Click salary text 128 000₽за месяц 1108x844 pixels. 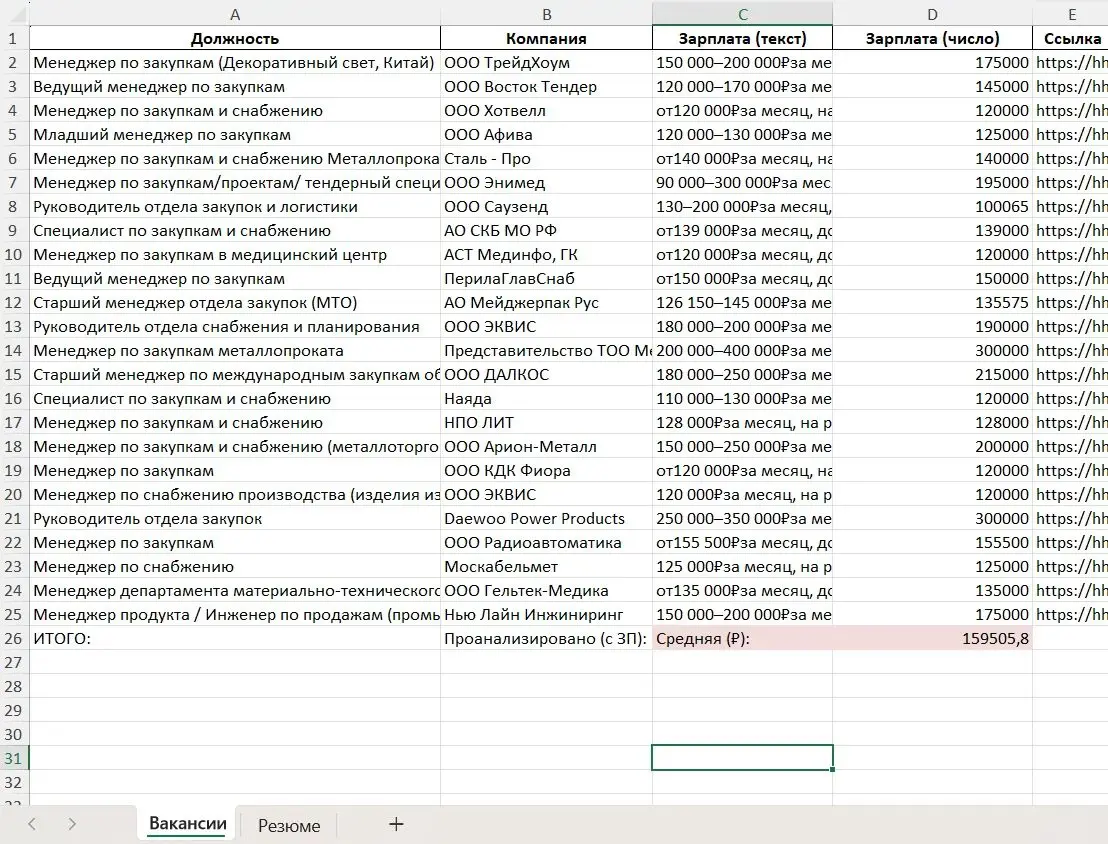tap(743, 423)
